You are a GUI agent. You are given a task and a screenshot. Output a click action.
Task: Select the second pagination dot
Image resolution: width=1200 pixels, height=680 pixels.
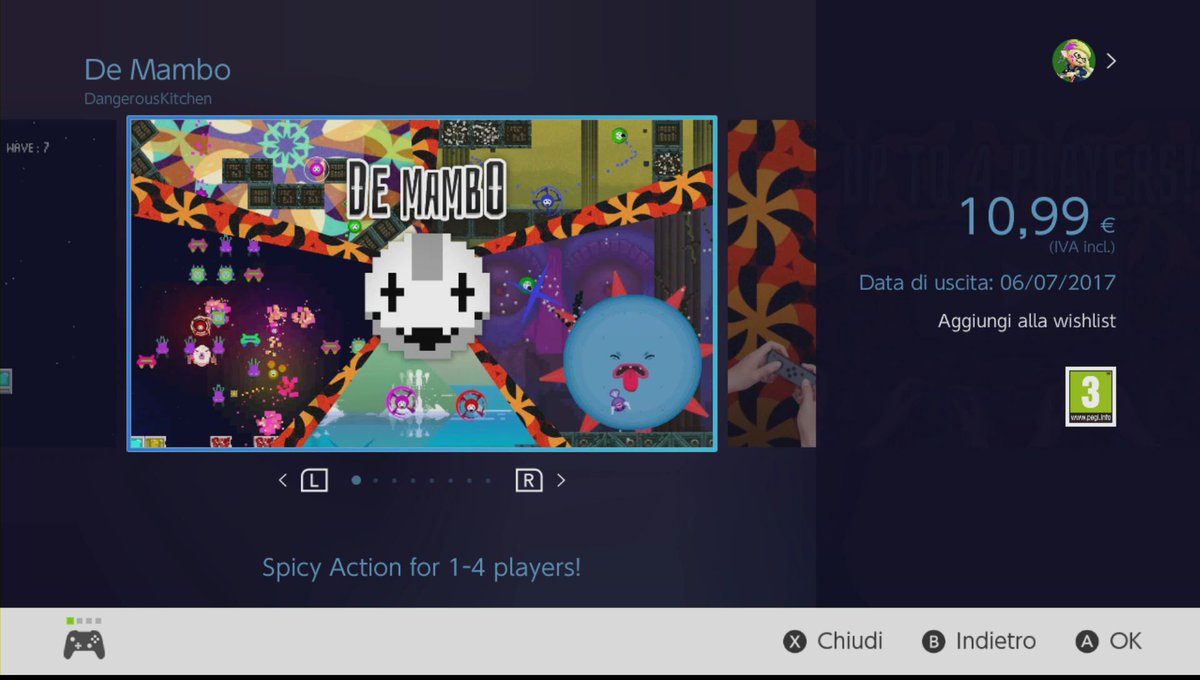coord(375,480)
